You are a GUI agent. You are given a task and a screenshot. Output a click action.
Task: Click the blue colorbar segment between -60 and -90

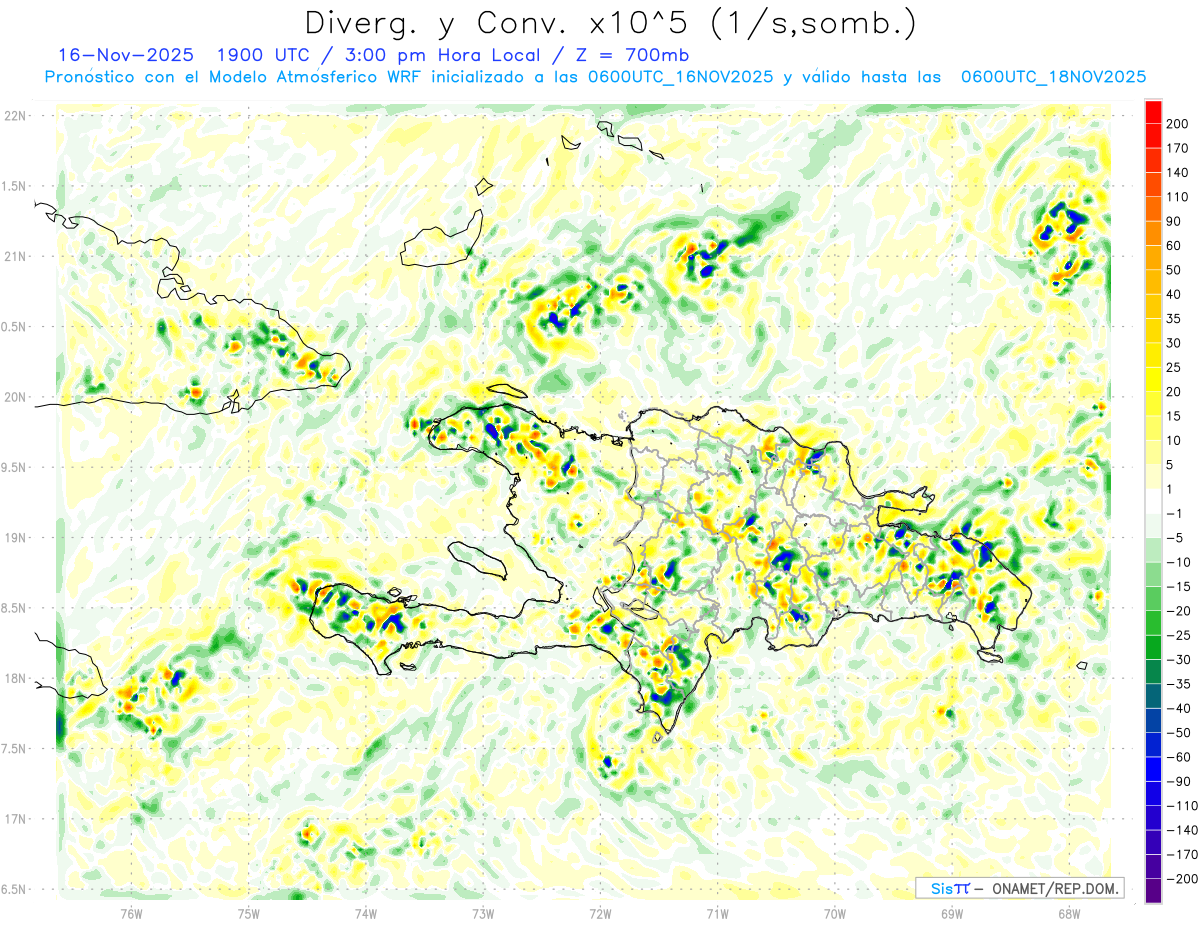(1154, 768)
